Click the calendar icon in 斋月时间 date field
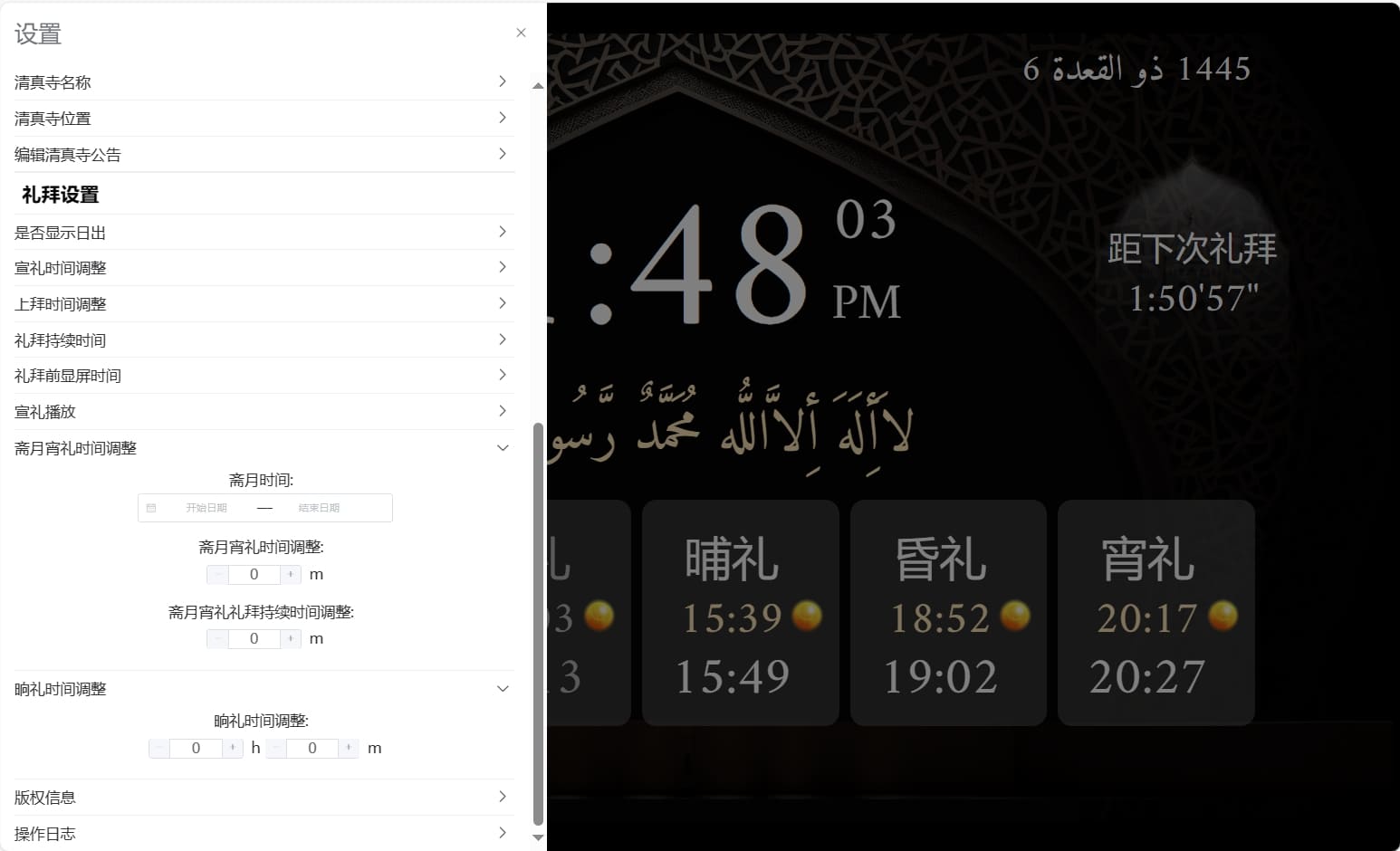Viewport: 1400px width, 851px height. (151, 508)
